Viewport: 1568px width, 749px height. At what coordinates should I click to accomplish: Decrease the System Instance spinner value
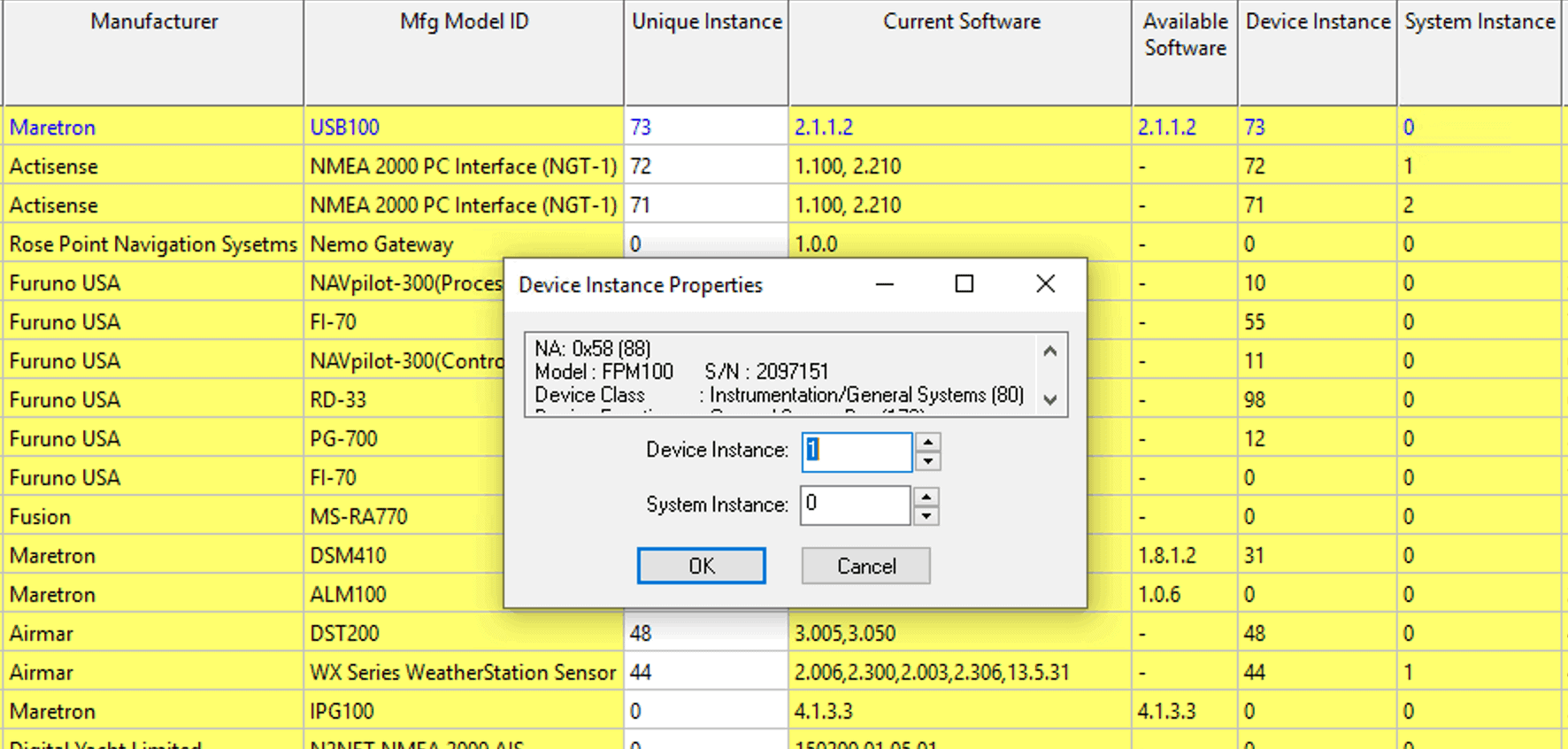(x=926, y=515)
